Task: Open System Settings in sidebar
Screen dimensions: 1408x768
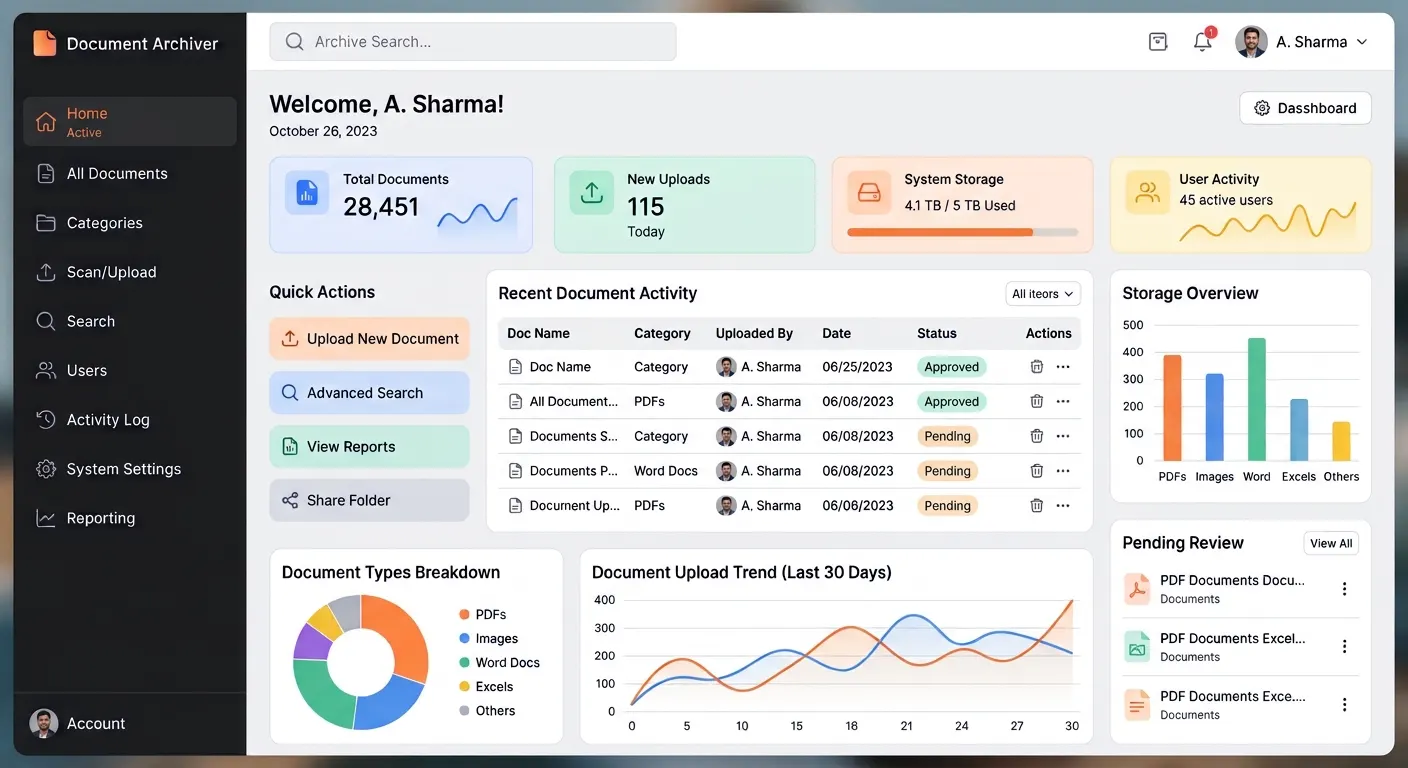Action: tap(130, 469)
